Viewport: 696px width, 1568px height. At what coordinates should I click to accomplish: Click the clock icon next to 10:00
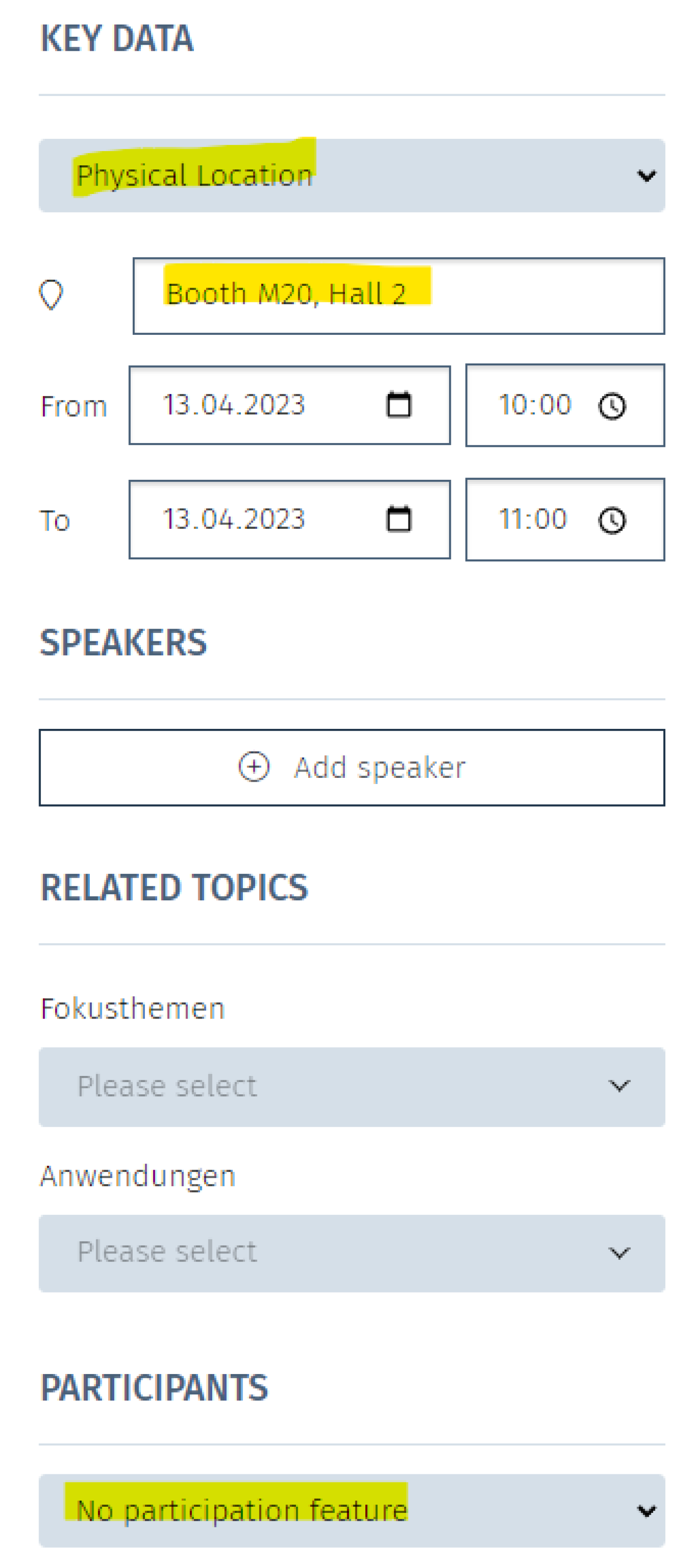pos(612,406)
